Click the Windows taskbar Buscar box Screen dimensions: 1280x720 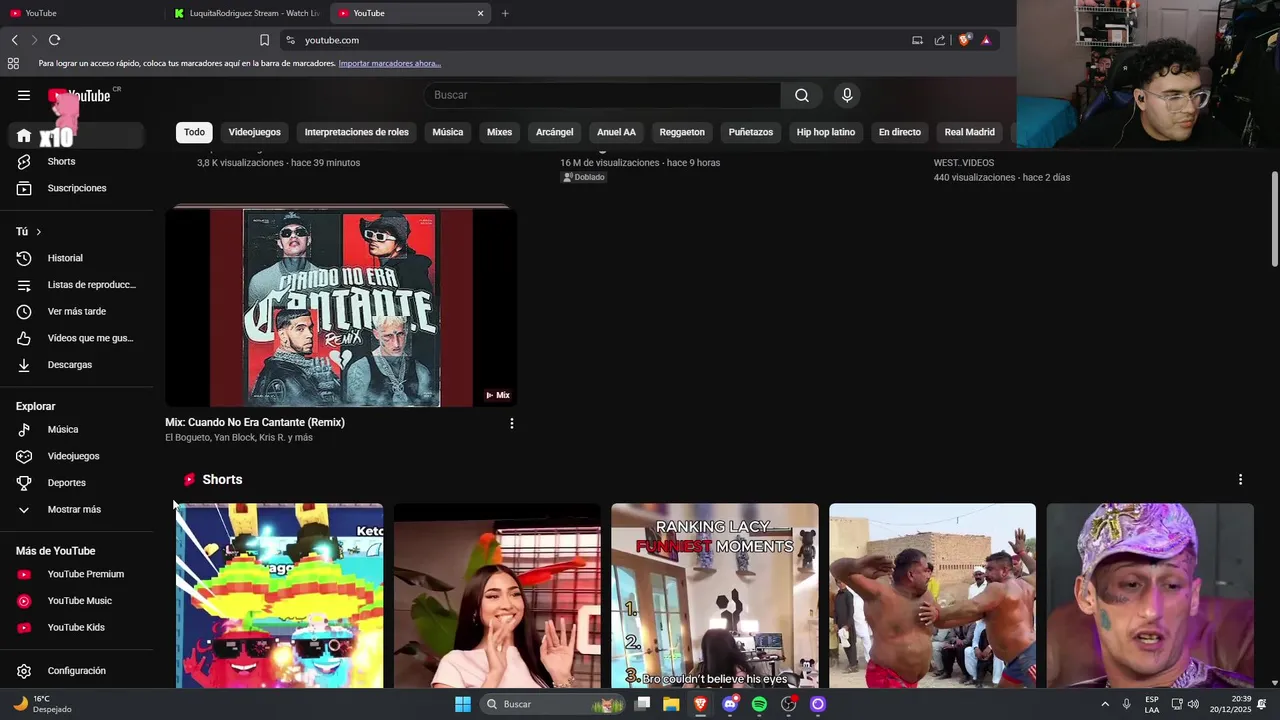point(552,704)
